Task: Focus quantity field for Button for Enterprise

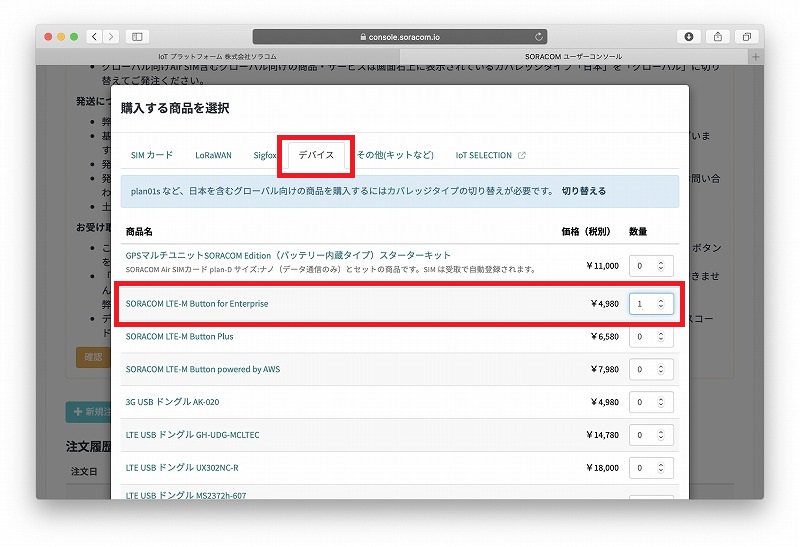Action: point(651,304)
